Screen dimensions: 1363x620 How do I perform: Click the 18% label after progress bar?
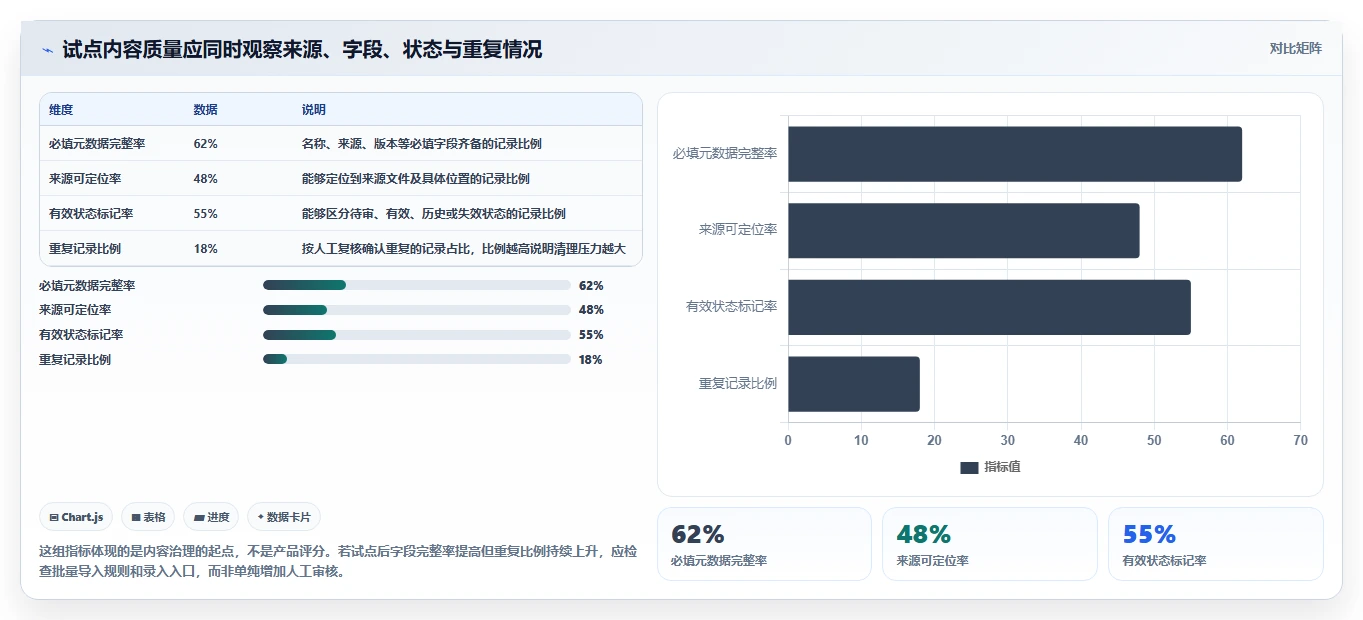point(591,359)
